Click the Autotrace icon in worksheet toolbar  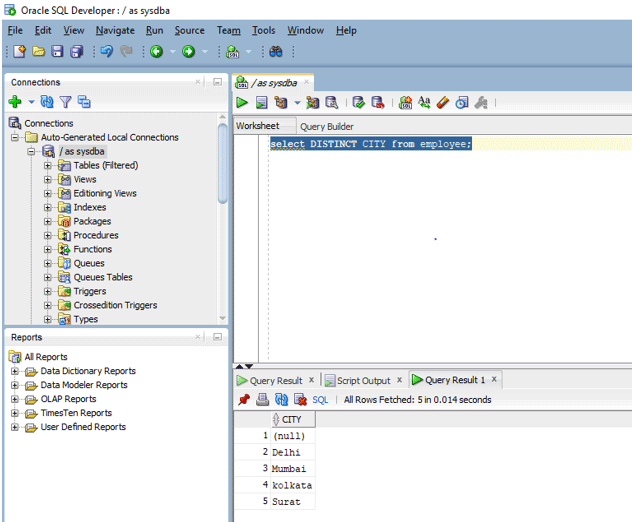pyautogui.click(x=312, y=103)
